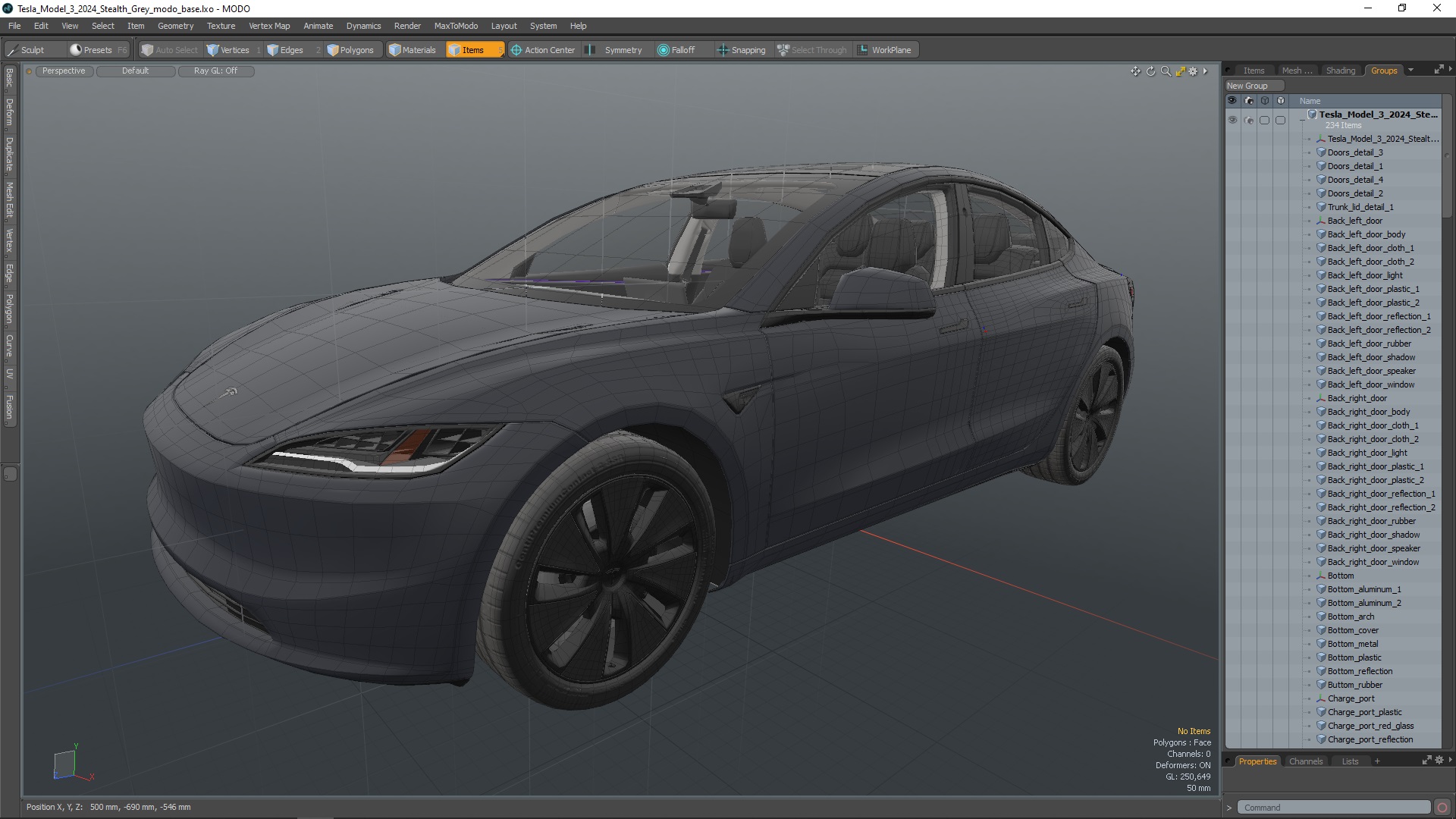Screen dimensions: 1456x819
Task: Select Bottom_aluminum_1 item
Action: [1363, 589]
